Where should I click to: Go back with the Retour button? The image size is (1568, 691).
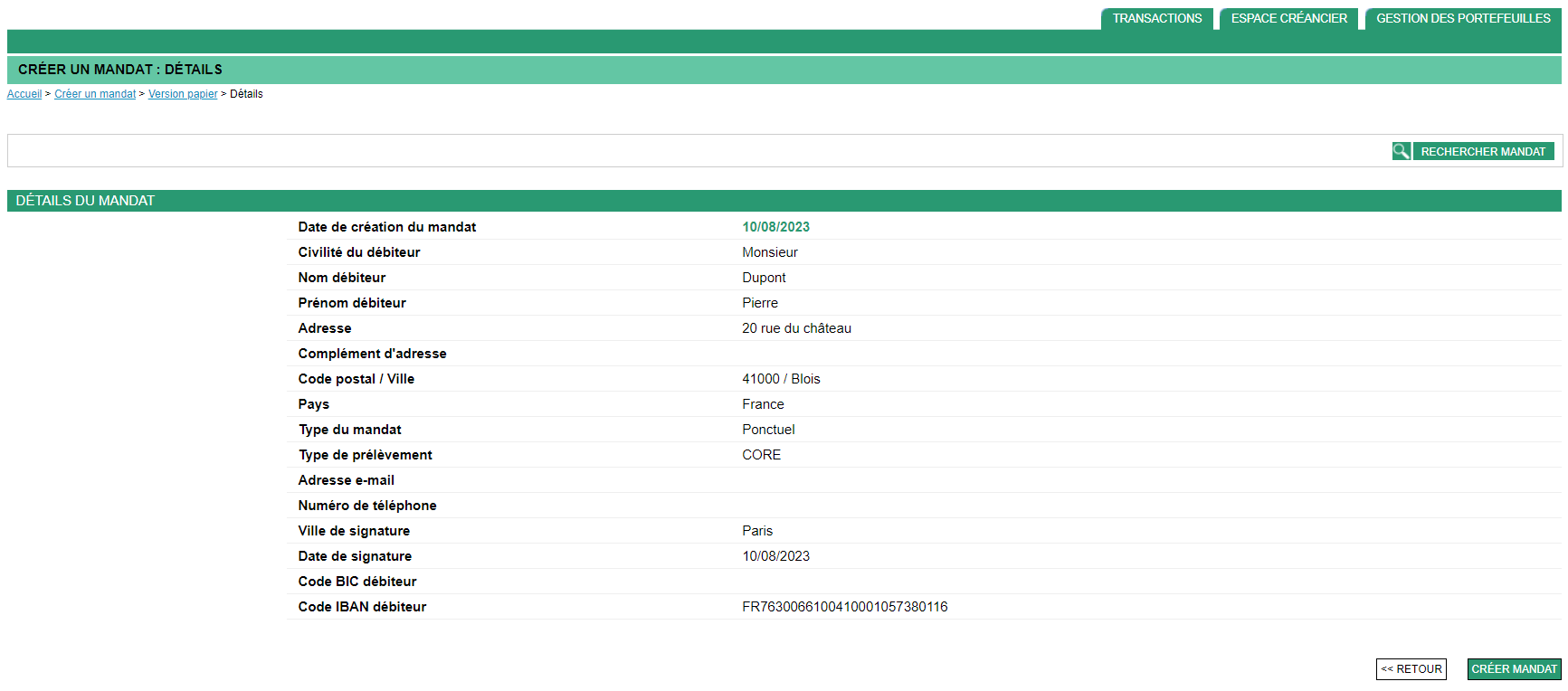click(1411, 669)
